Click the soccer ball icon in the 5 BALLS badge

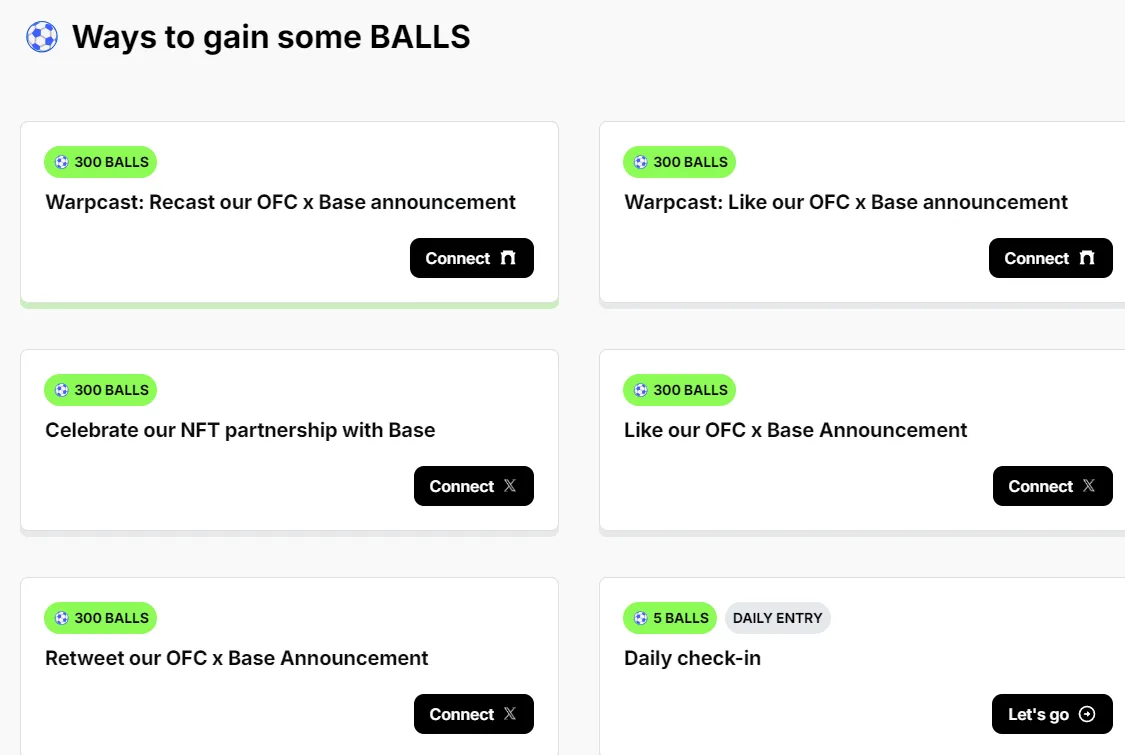(638, 617)
